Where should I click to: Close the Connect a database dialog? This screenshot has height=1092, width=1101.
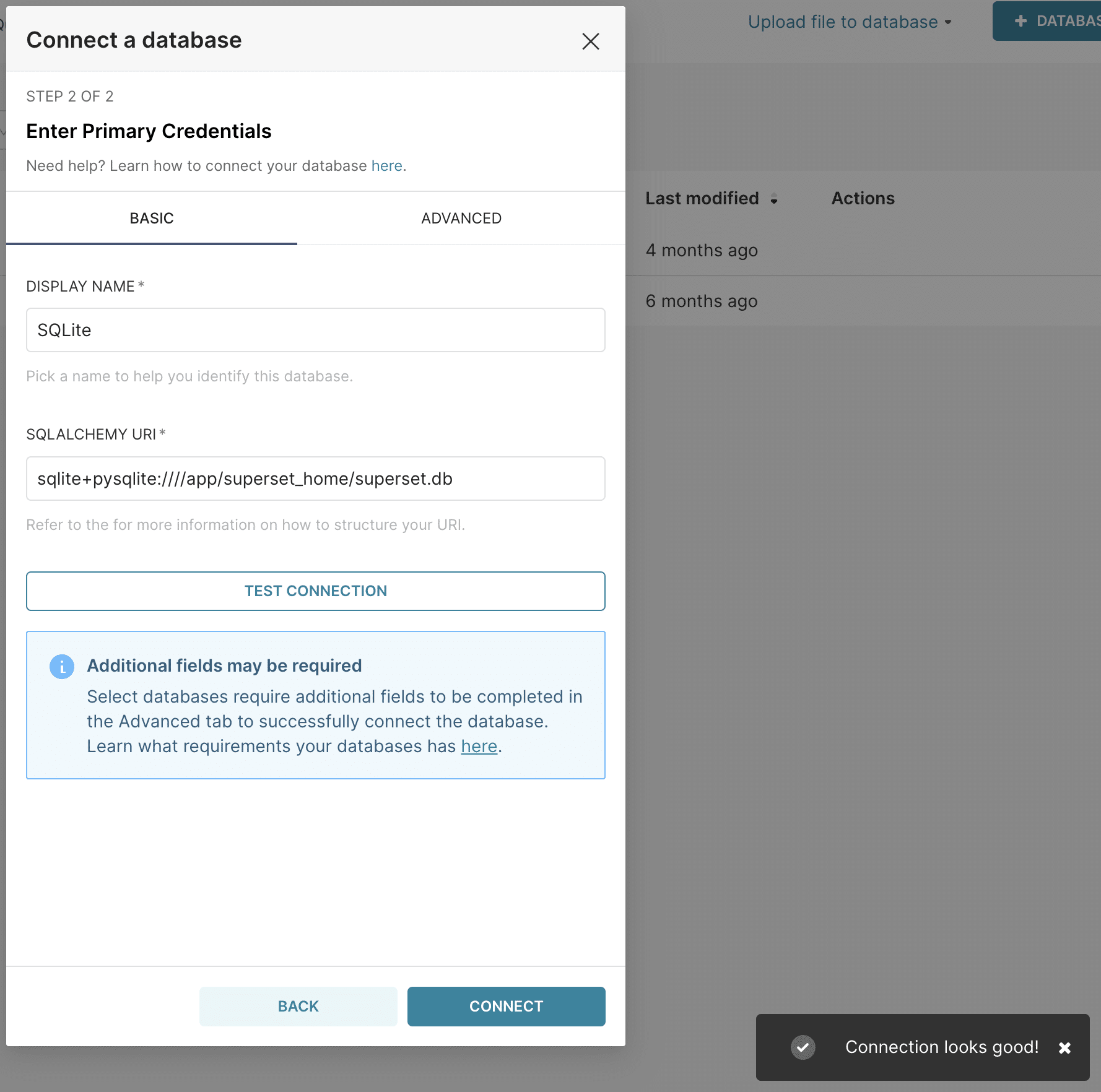pyautogui.click(x=591, y=41)
